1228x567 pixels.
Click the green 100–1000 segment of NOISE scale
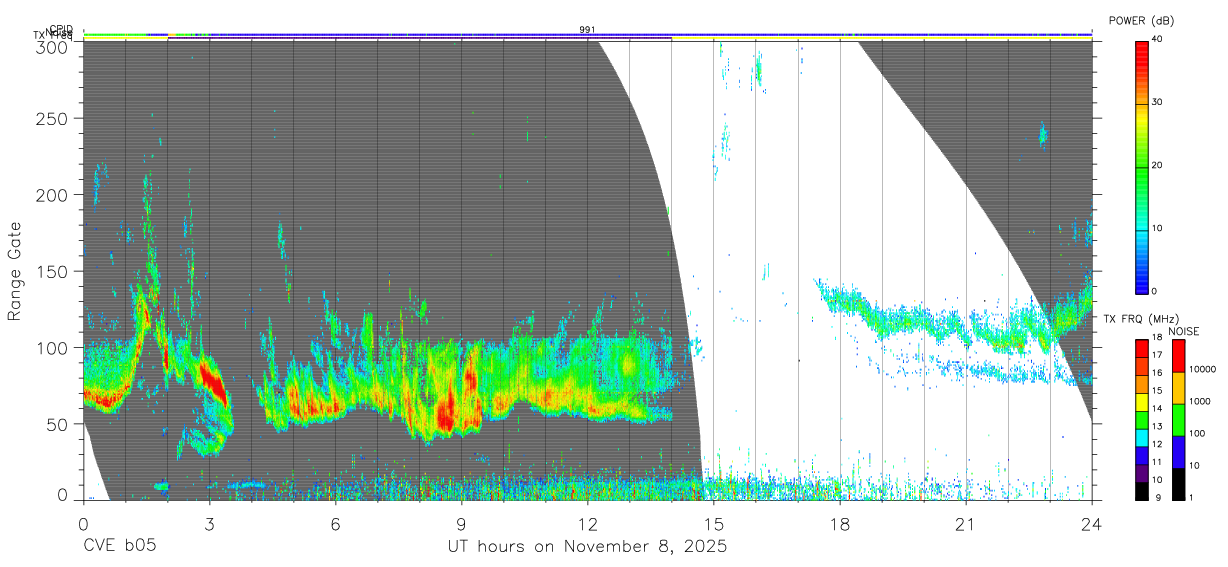(x=1177, y=420)
